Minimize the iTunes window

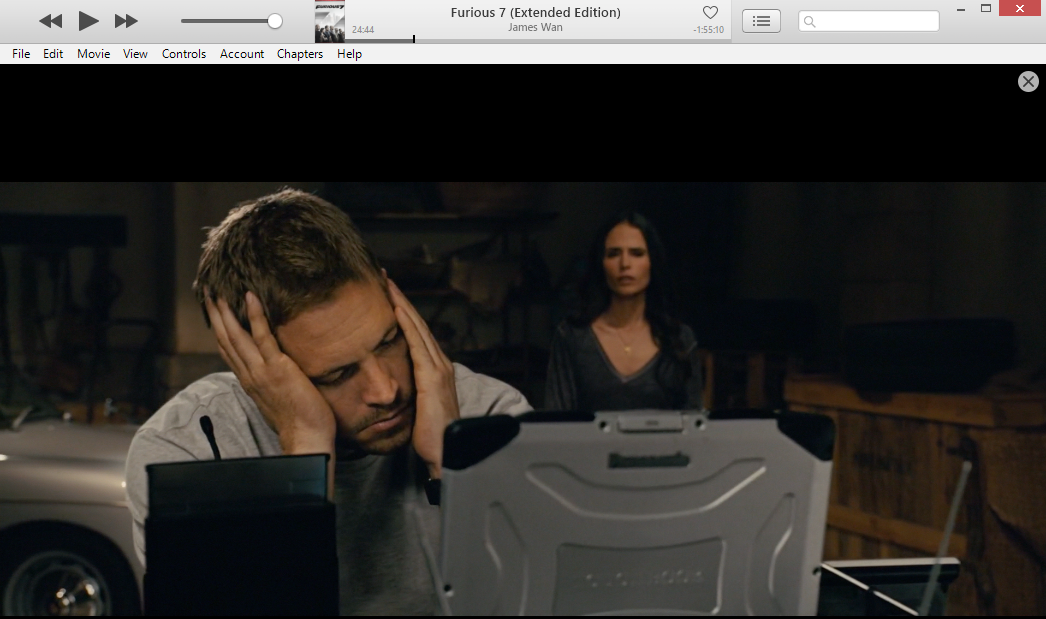click(961, 9)
